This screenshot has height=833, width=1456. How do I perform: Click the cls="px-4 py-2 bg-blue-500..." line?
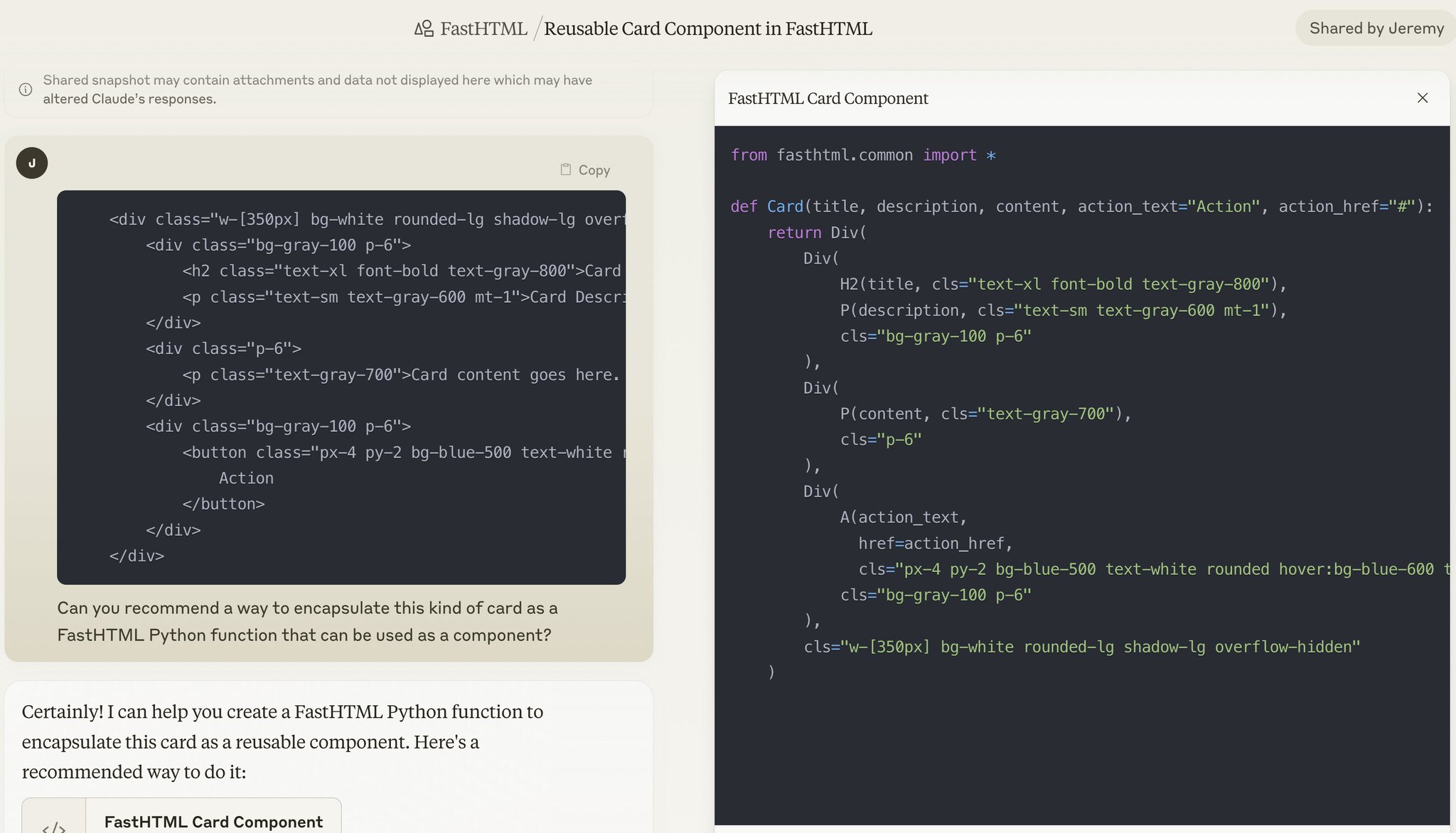(1154, 569)
